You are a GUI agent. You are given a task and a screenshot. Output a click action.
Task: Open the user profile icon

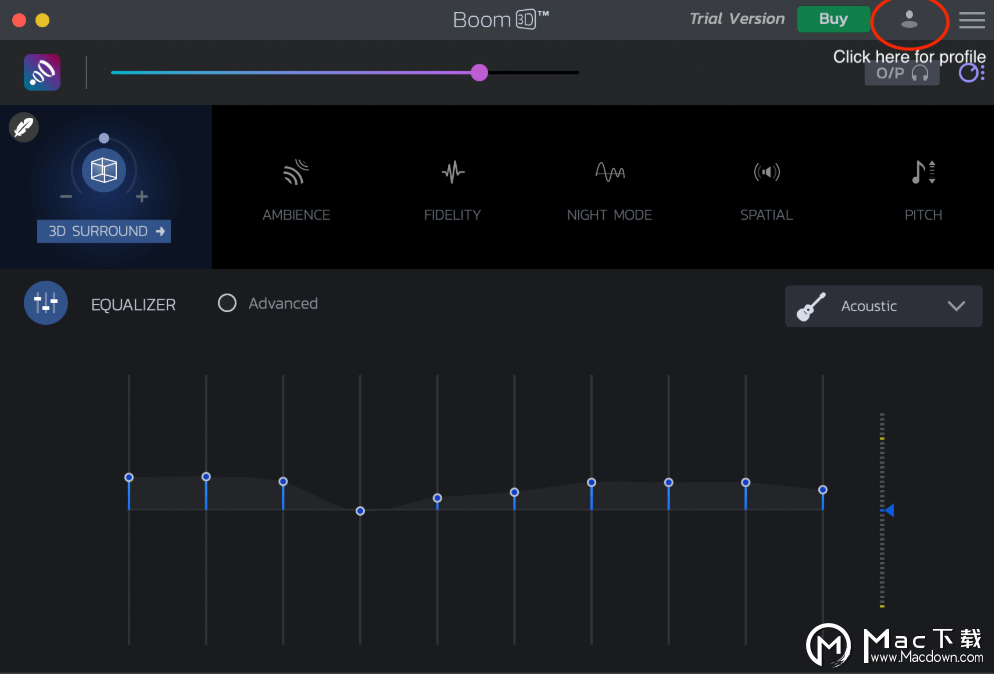pos(909,20)
